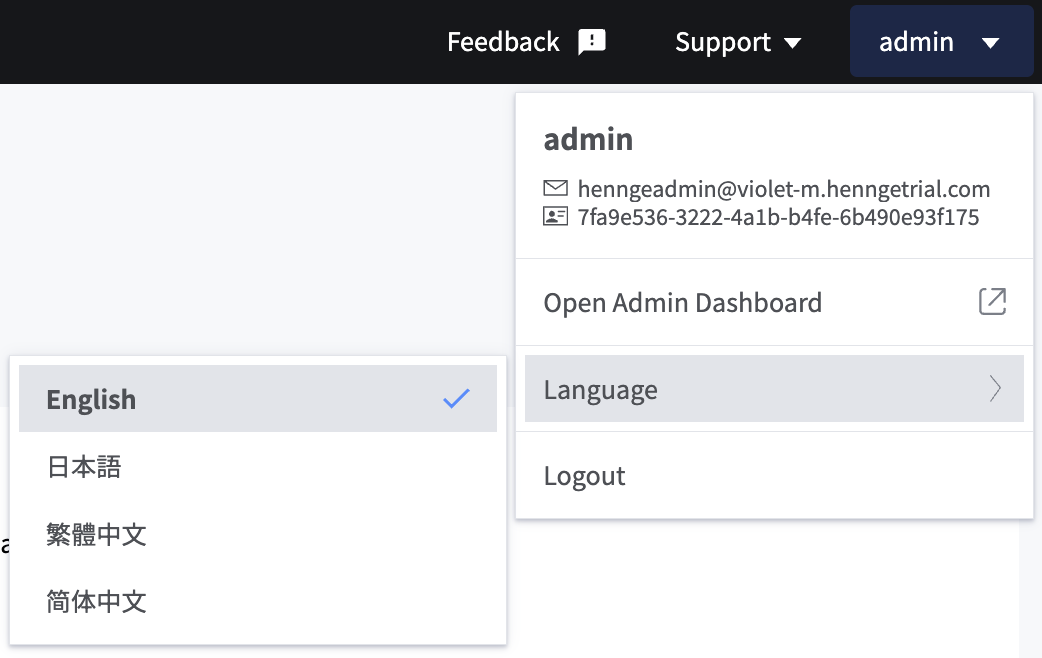Click the envelope icon beside email address
Image resolution: width=1042 pixels, height=658 pixels.
point(556,188)
